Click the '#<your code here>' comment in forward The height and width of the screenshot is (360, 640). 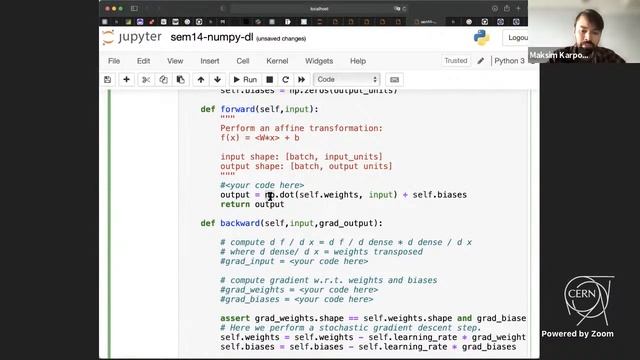262,185
